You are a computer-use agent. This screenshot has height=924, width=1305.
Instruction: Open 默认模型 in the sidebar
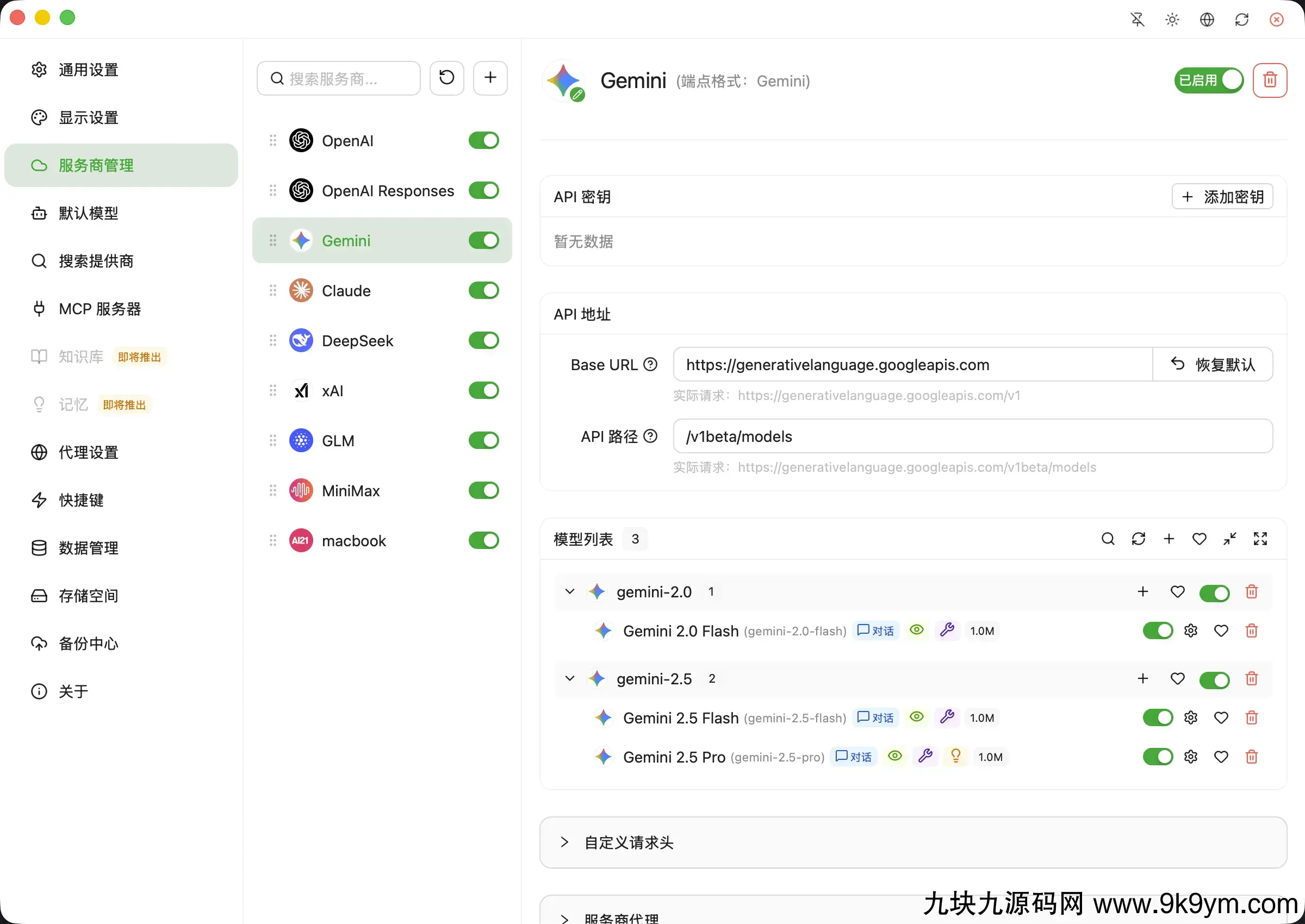pos(88,214)
